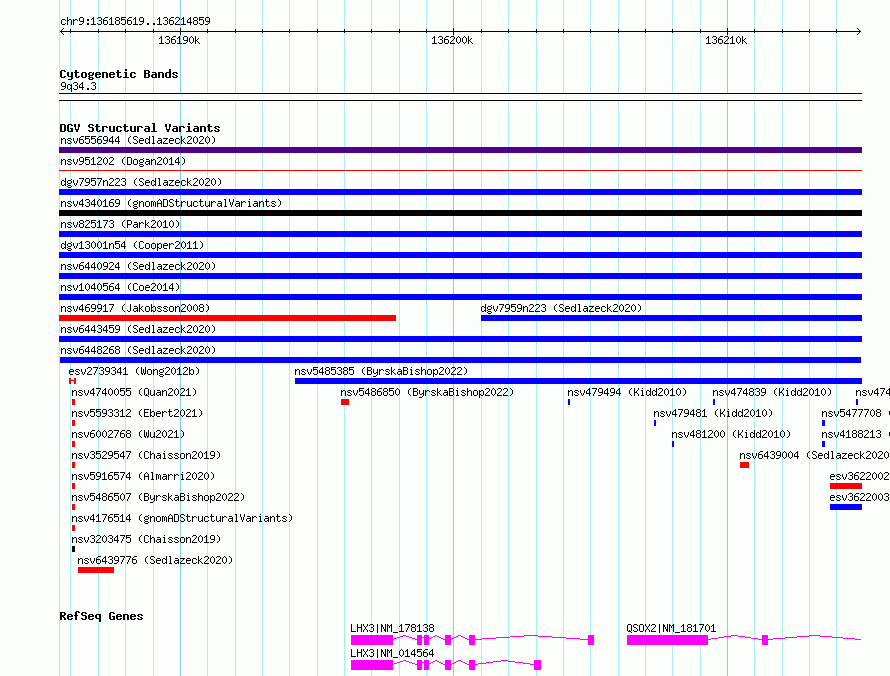Click the DGV Structural Variants track title
This screenshot has height=676, width=890.
(x=140, y=128)
